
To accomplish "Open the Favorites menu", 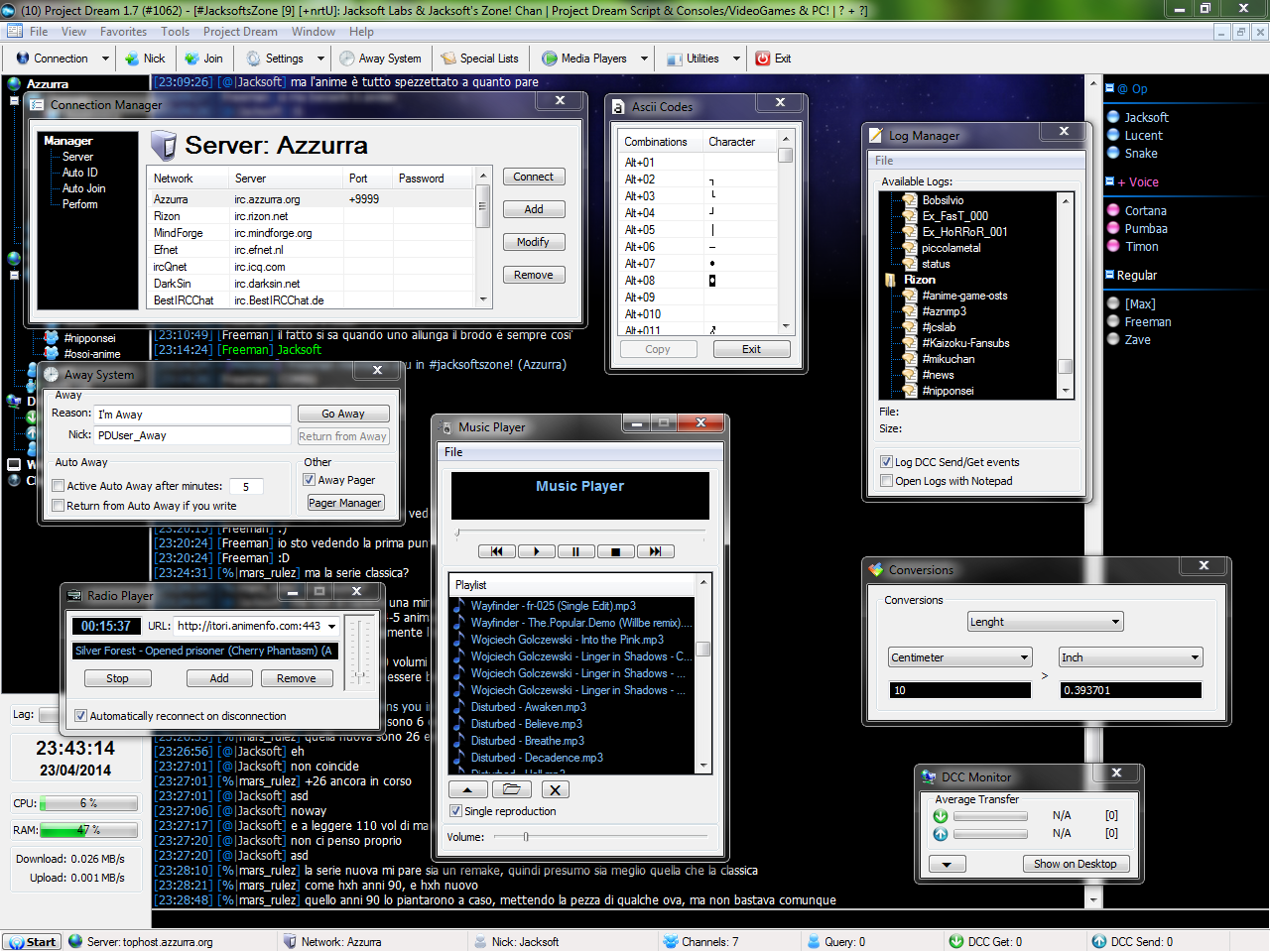I will tap(123, 32).
